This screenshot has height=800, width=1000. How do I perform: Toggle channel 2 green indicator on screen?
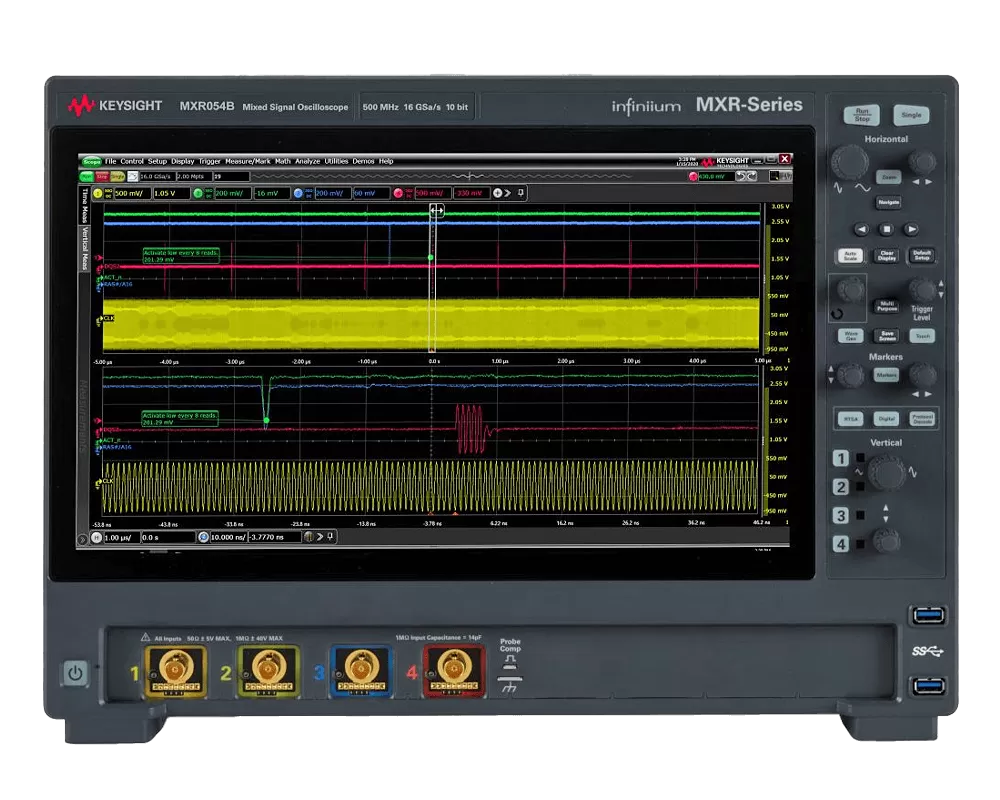[x=198, y=193]
